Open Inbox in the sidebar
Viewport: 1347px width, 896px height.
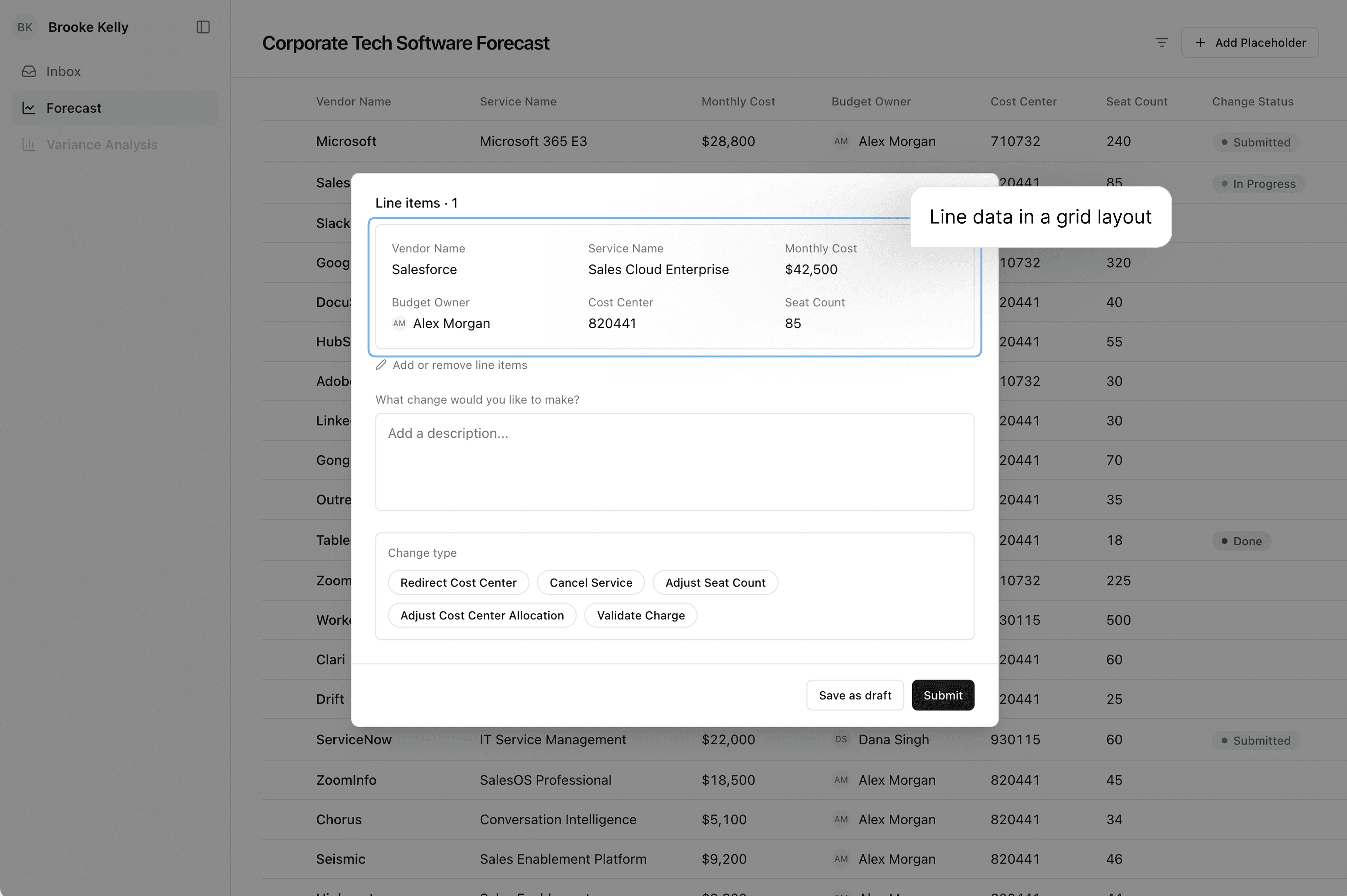click(115, 71)
